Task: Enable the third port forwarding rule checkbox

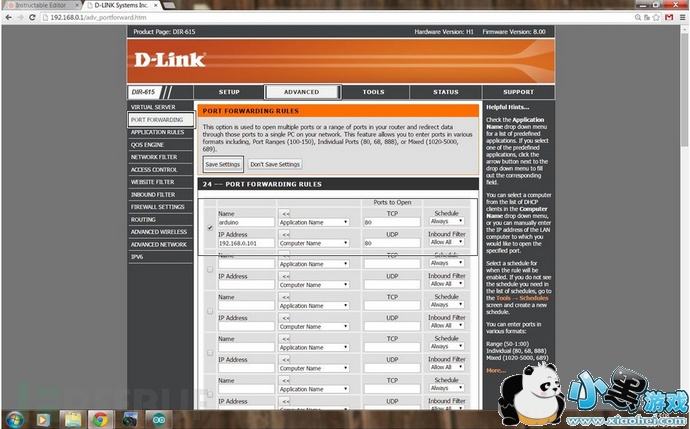Action: point(210,311)
